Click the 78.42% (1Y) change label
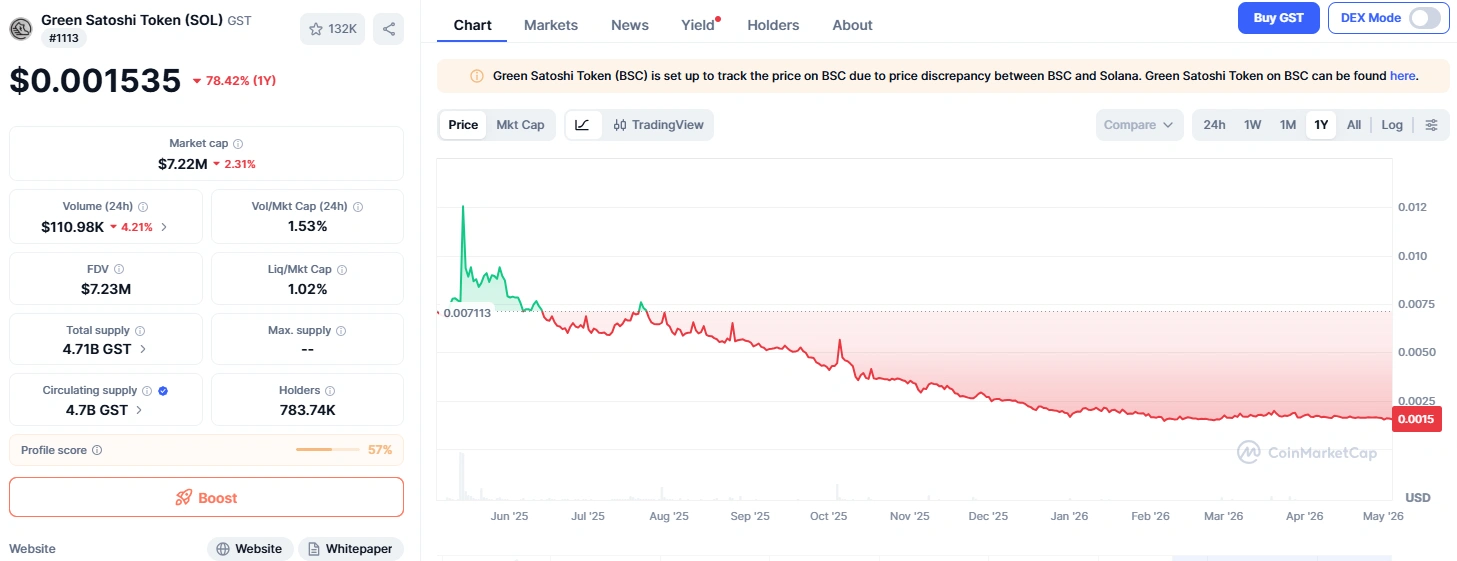 234,81
